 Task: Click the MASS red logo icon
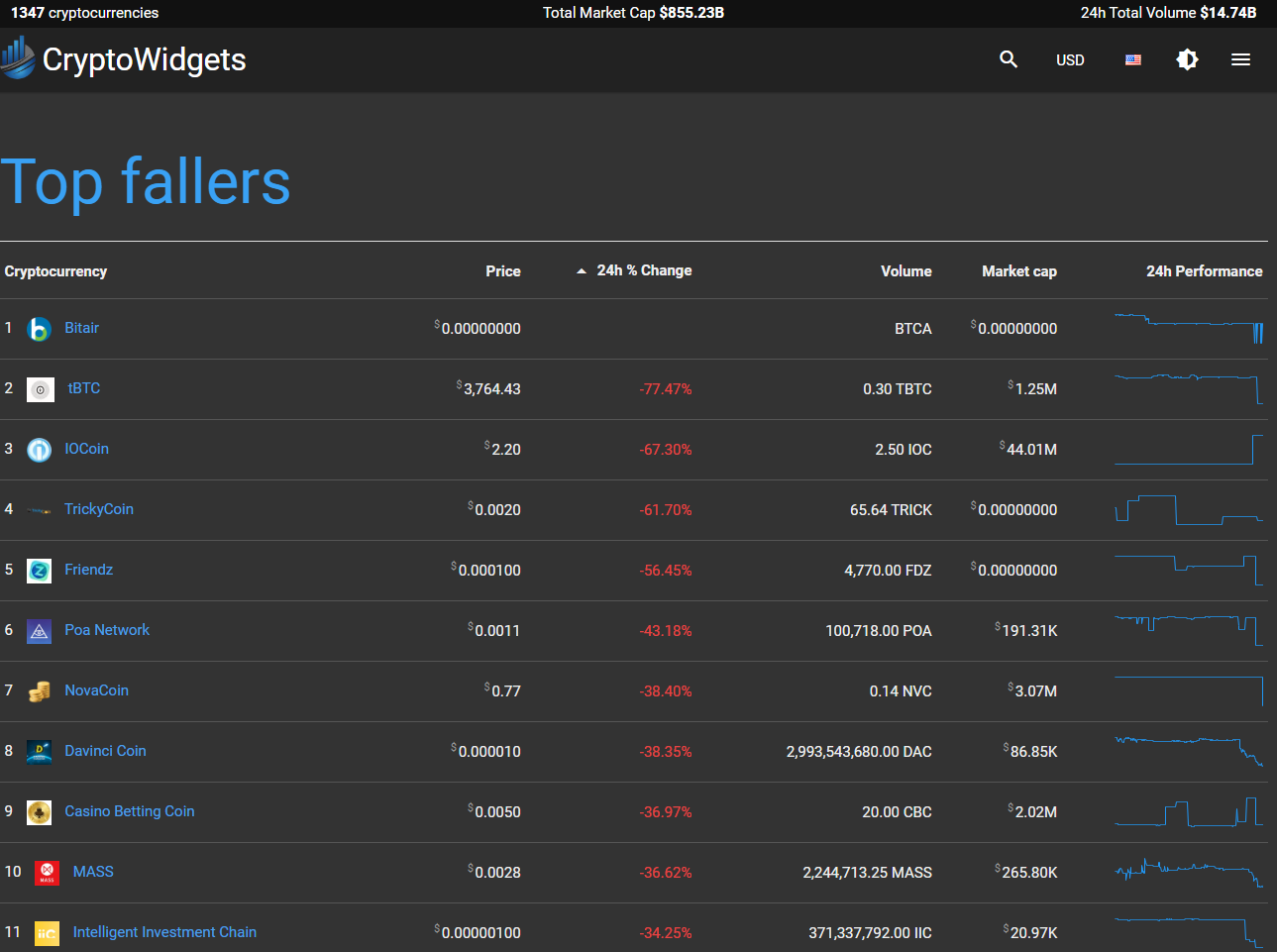(x=47, y=873)
